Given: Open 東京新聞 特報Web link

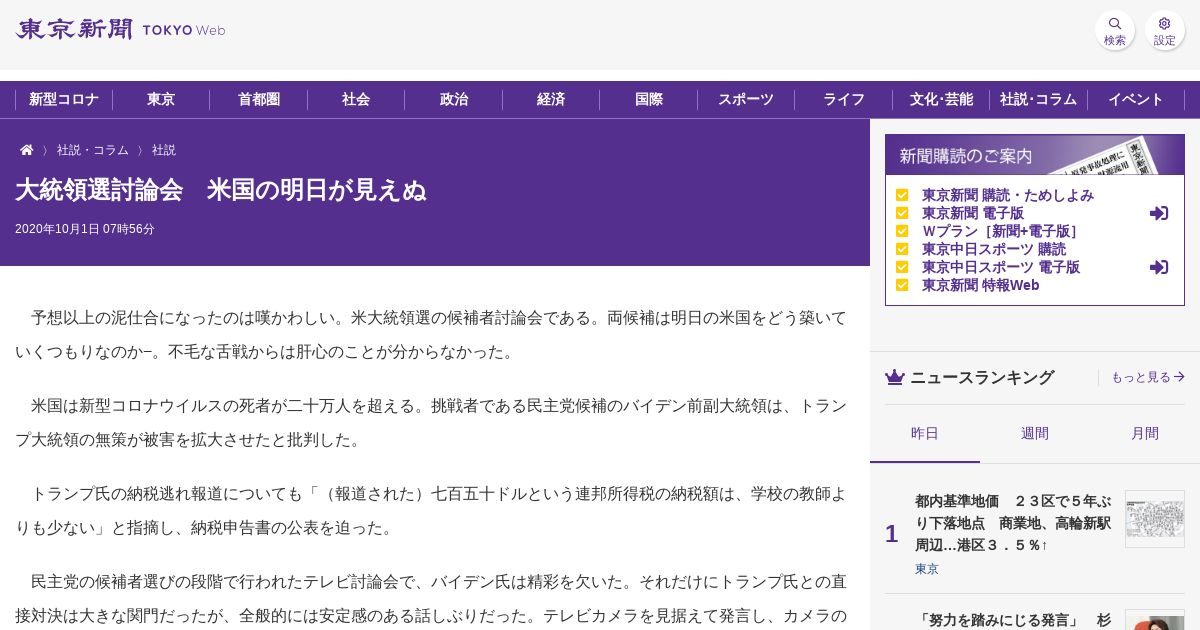Looking at the screenshot, I should (x=981, y=285).
